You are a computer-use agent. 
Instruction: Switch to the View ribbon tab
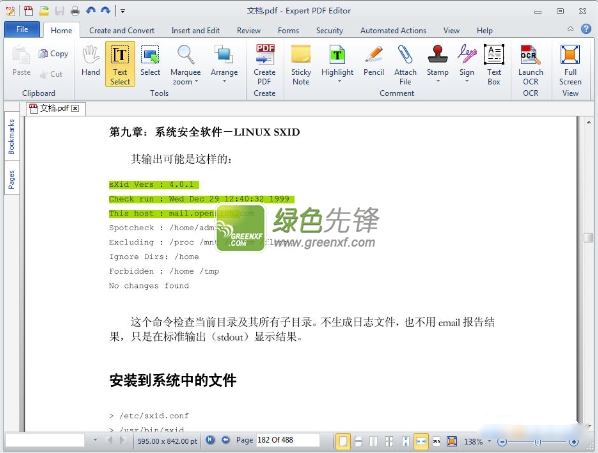451,30
